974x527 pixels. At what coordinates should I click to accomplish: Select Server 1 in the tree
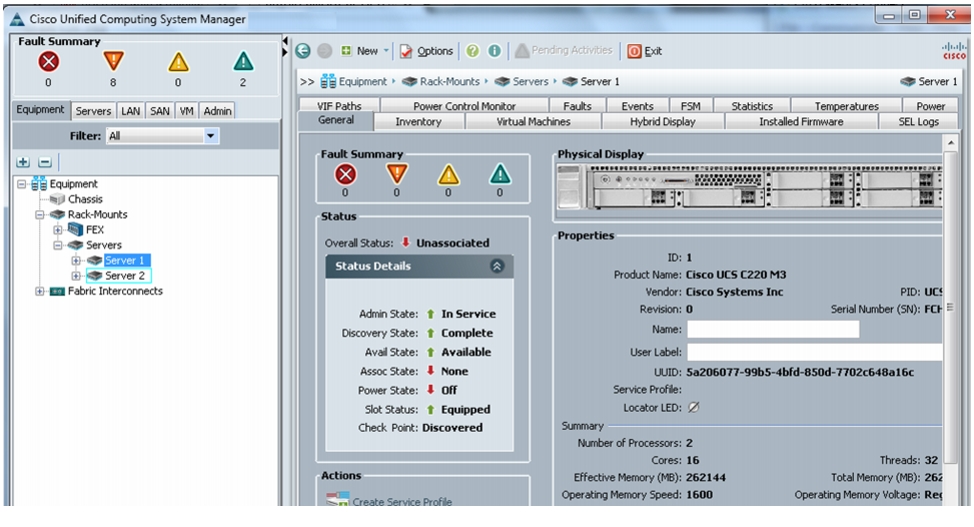(x=125, y=260)
